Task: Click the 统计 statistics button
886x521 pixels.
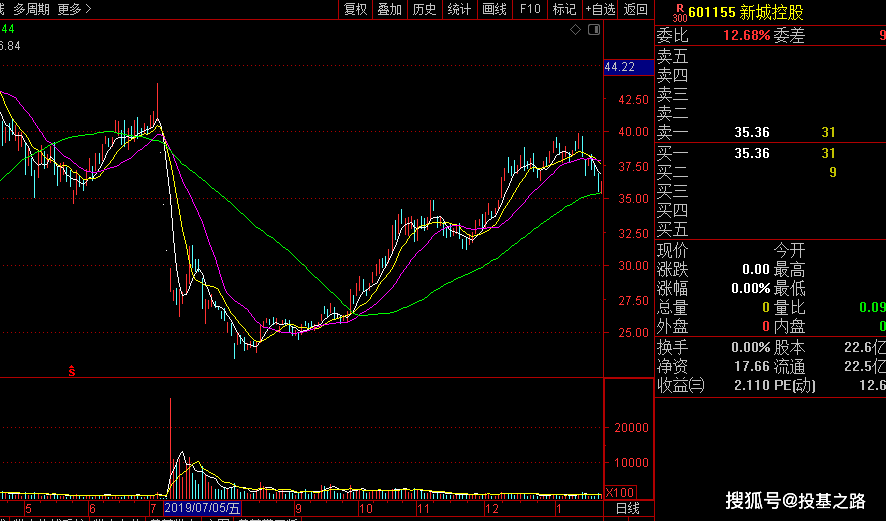Action: (x=459, y=9)
